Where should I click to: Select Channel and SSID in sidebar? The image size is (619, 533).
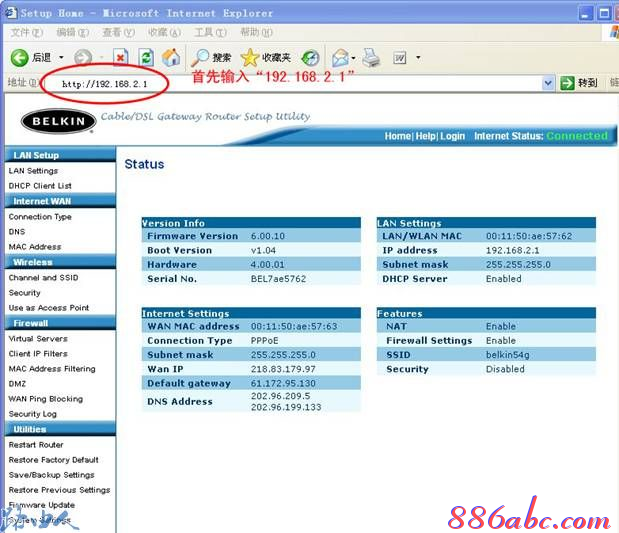point(43,278)
